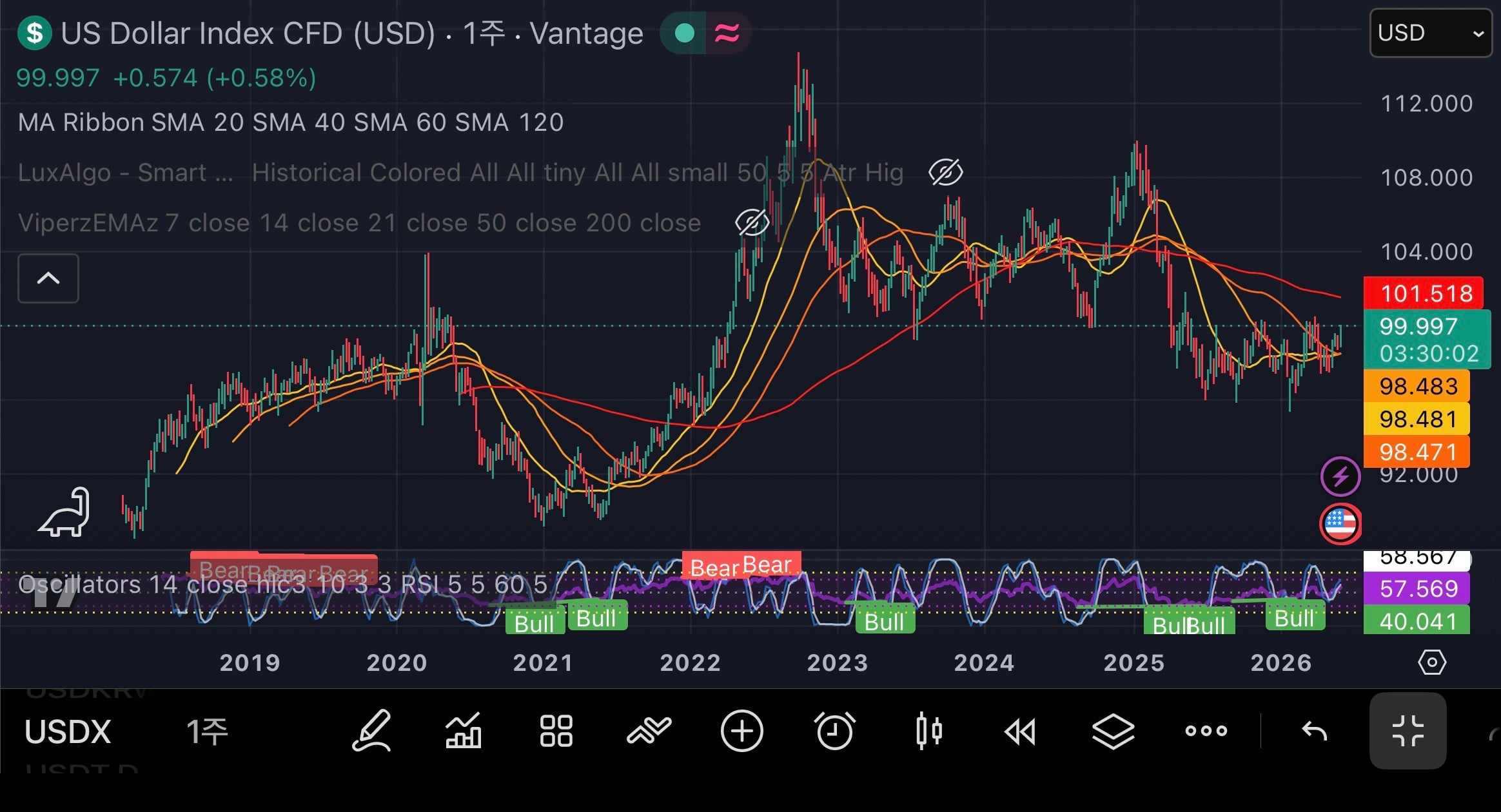Viewport: 1501px width, 812px height.
Task: Open the USD currency dropdown
Action: point(1431,33)
